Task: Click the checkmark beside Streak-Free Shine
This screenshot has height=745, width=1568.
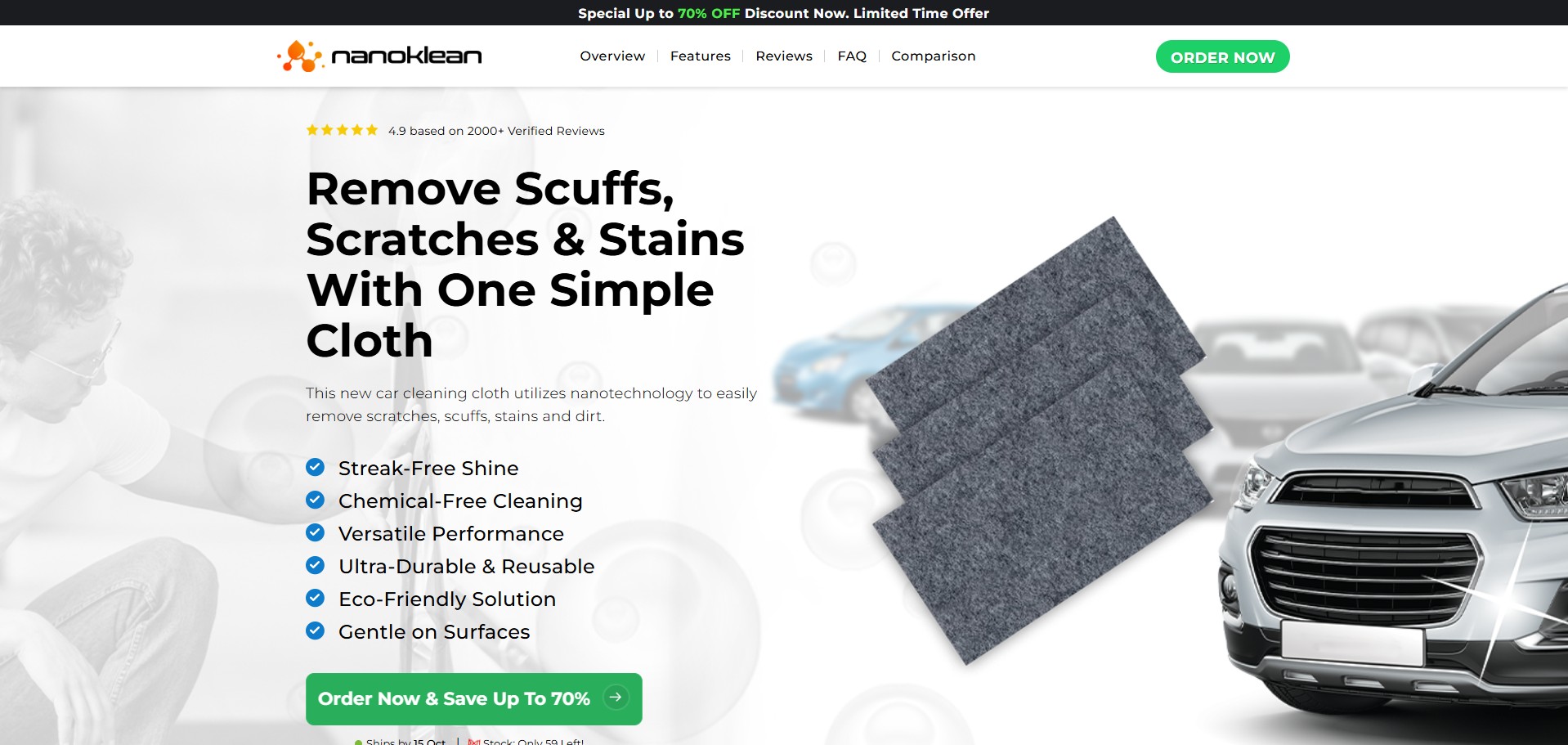Action: [315, 467]
